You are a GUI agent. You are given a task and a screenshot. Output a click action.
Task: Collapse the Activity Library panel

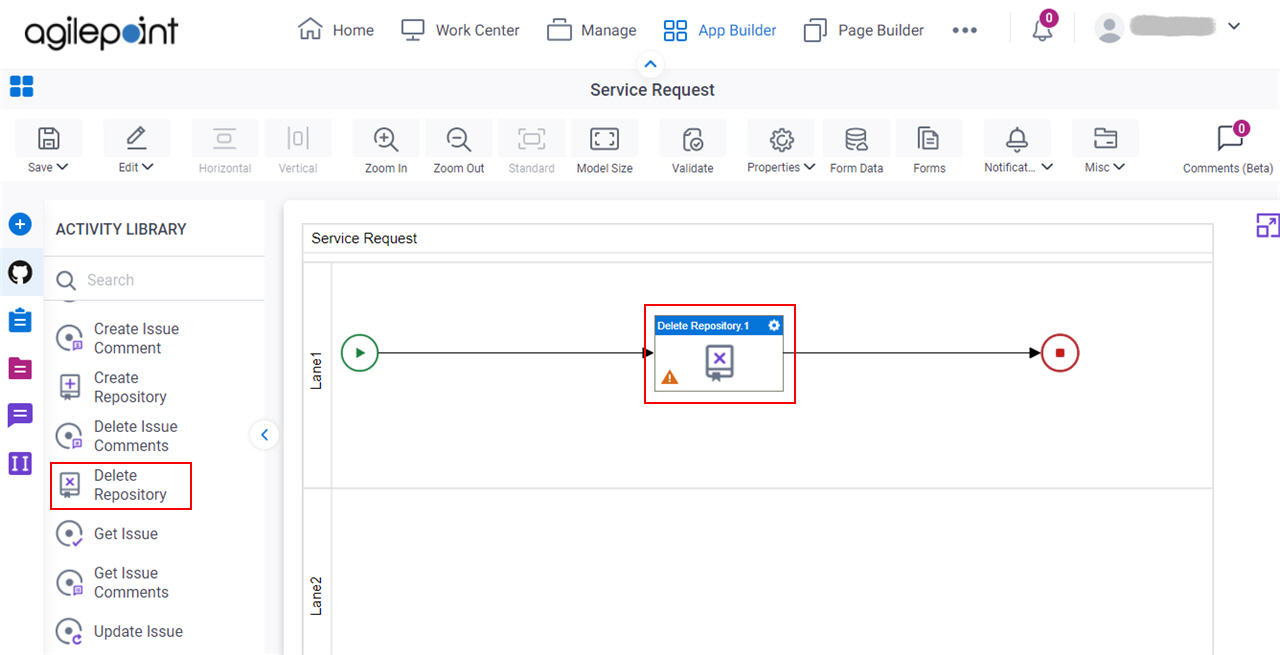(264, 435)
